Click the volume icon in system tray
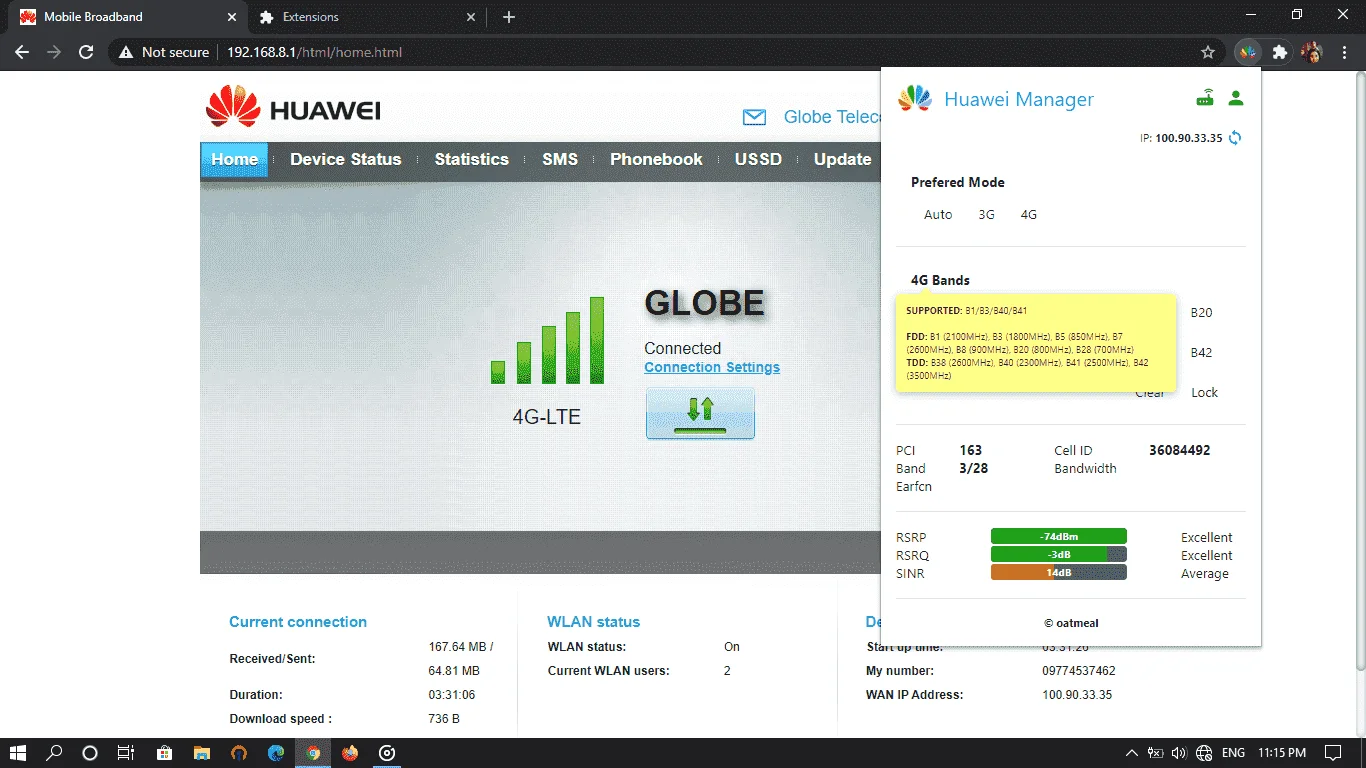 [1179, 752]
